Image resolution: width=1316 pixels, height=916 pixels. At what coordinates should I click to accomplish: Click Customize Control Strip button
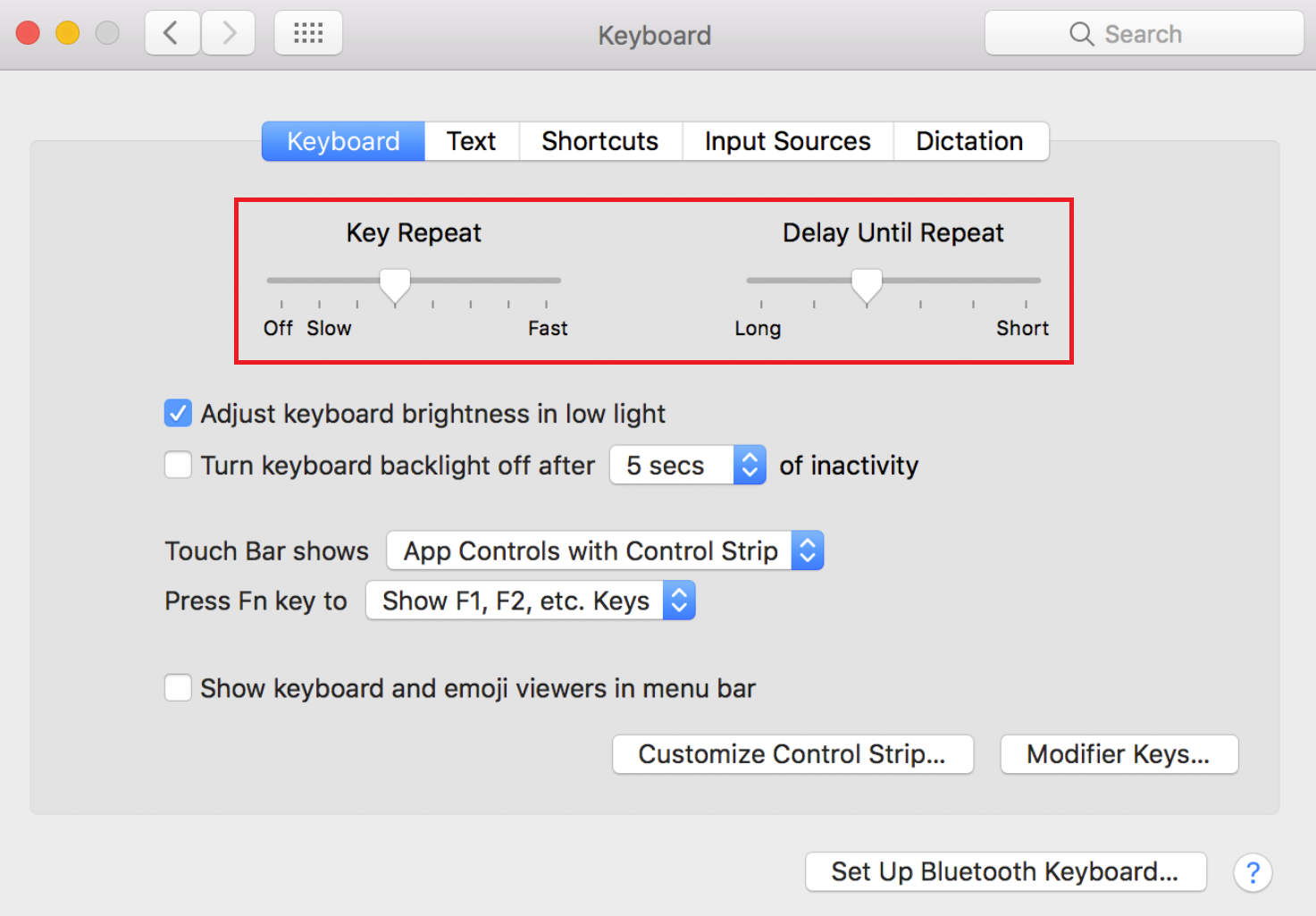pyautogui.click(x=792, y=753)
